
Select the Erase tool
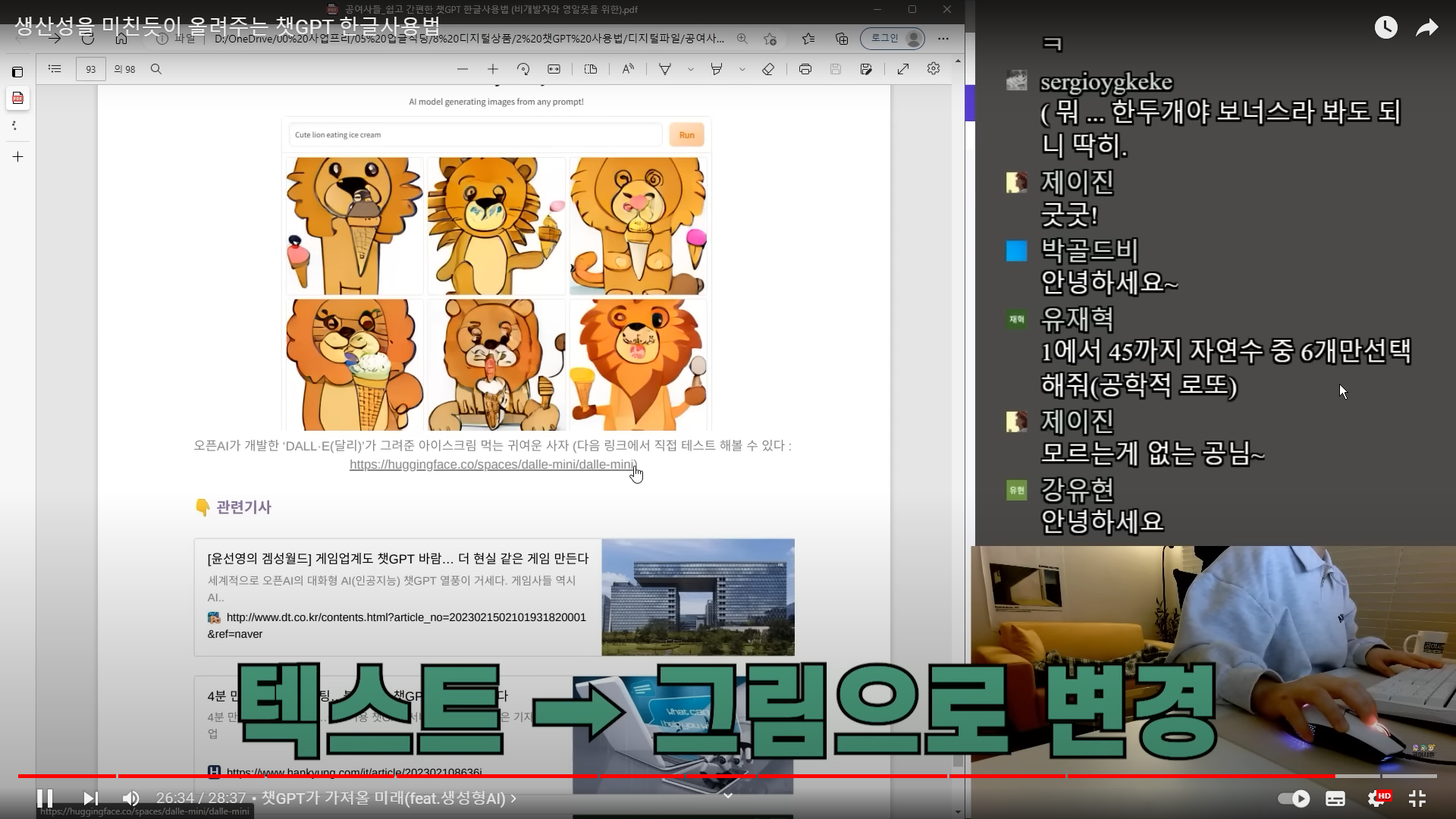click(768, 69)
